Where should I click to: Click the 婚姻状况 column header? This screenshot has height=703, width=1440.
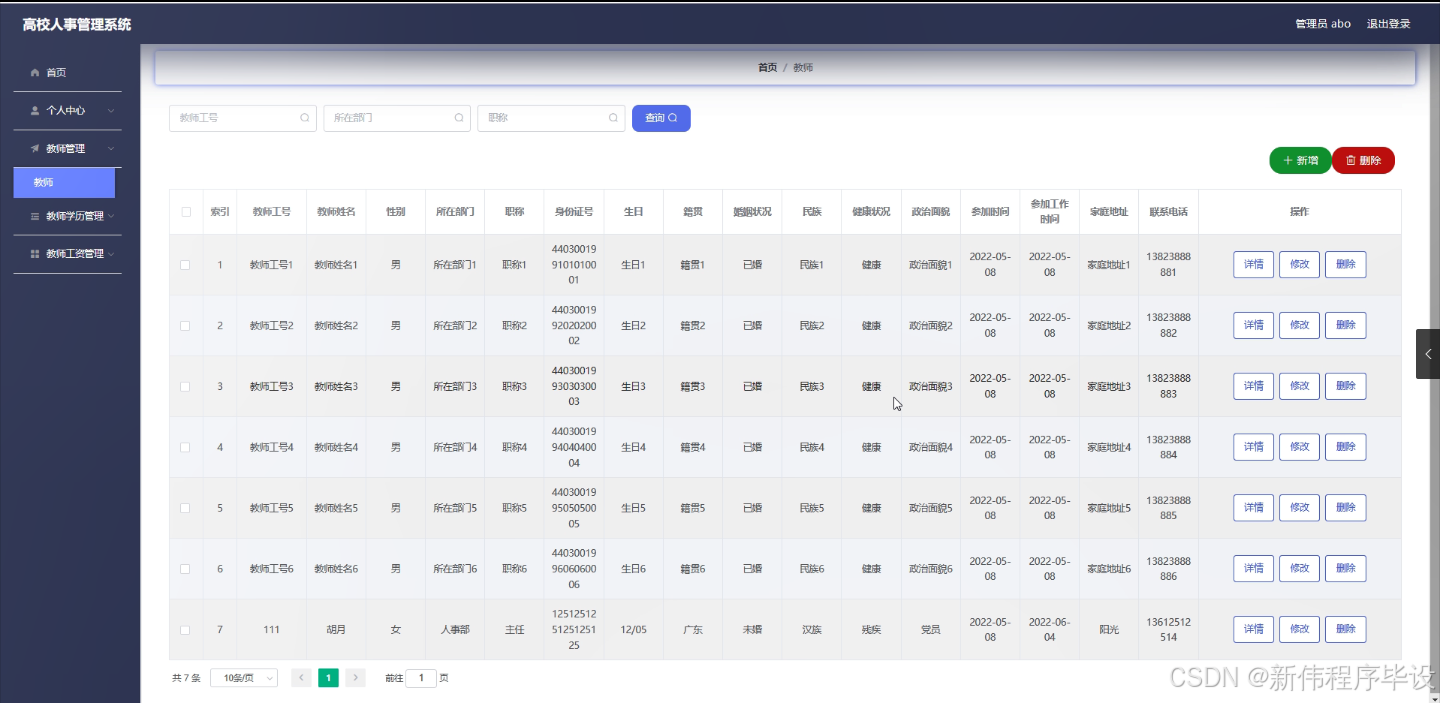point(752,212)
